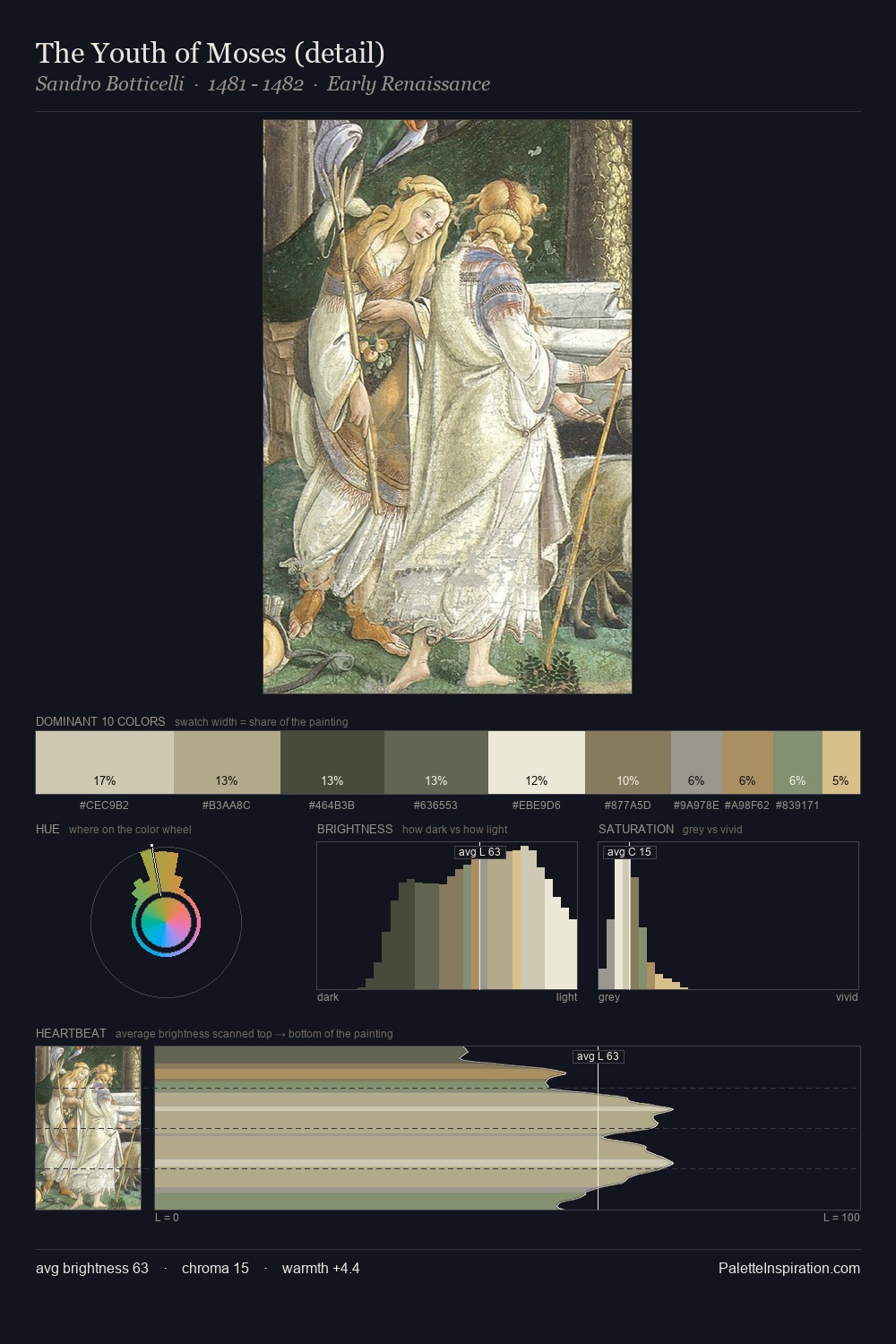
Task: Click the chroma 15 footer stat
Action: [x=215, y=1268]
